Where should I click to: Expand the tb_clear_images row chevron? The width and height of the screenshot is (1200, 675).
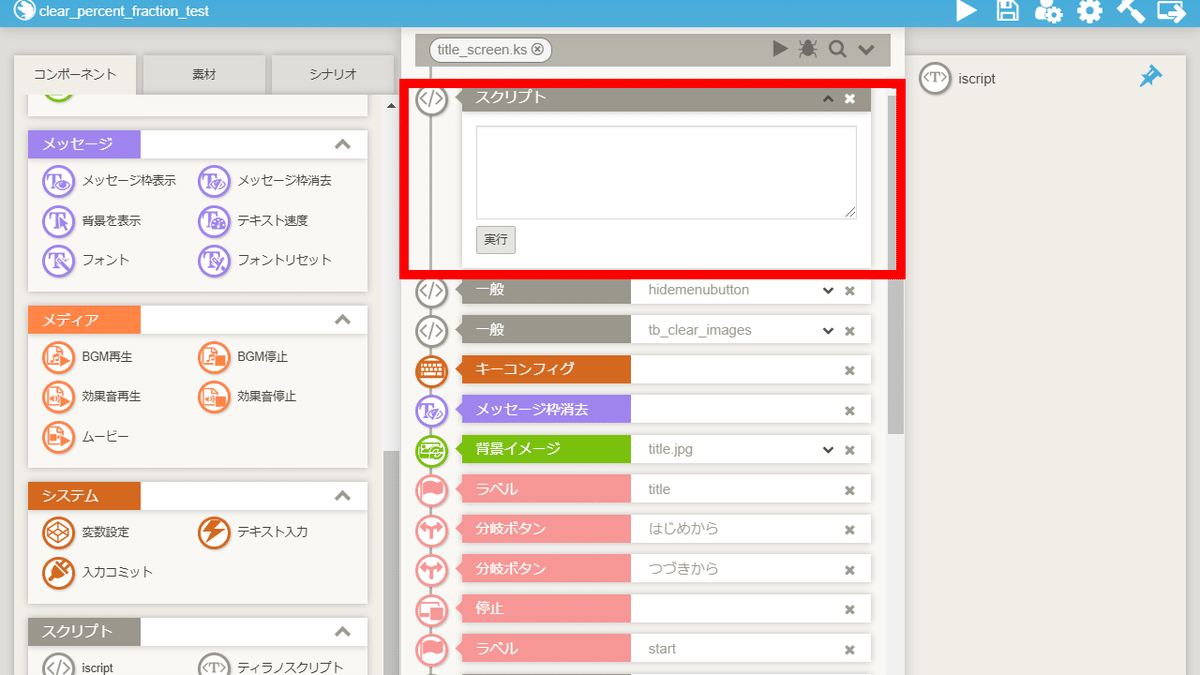coord(828,330)
